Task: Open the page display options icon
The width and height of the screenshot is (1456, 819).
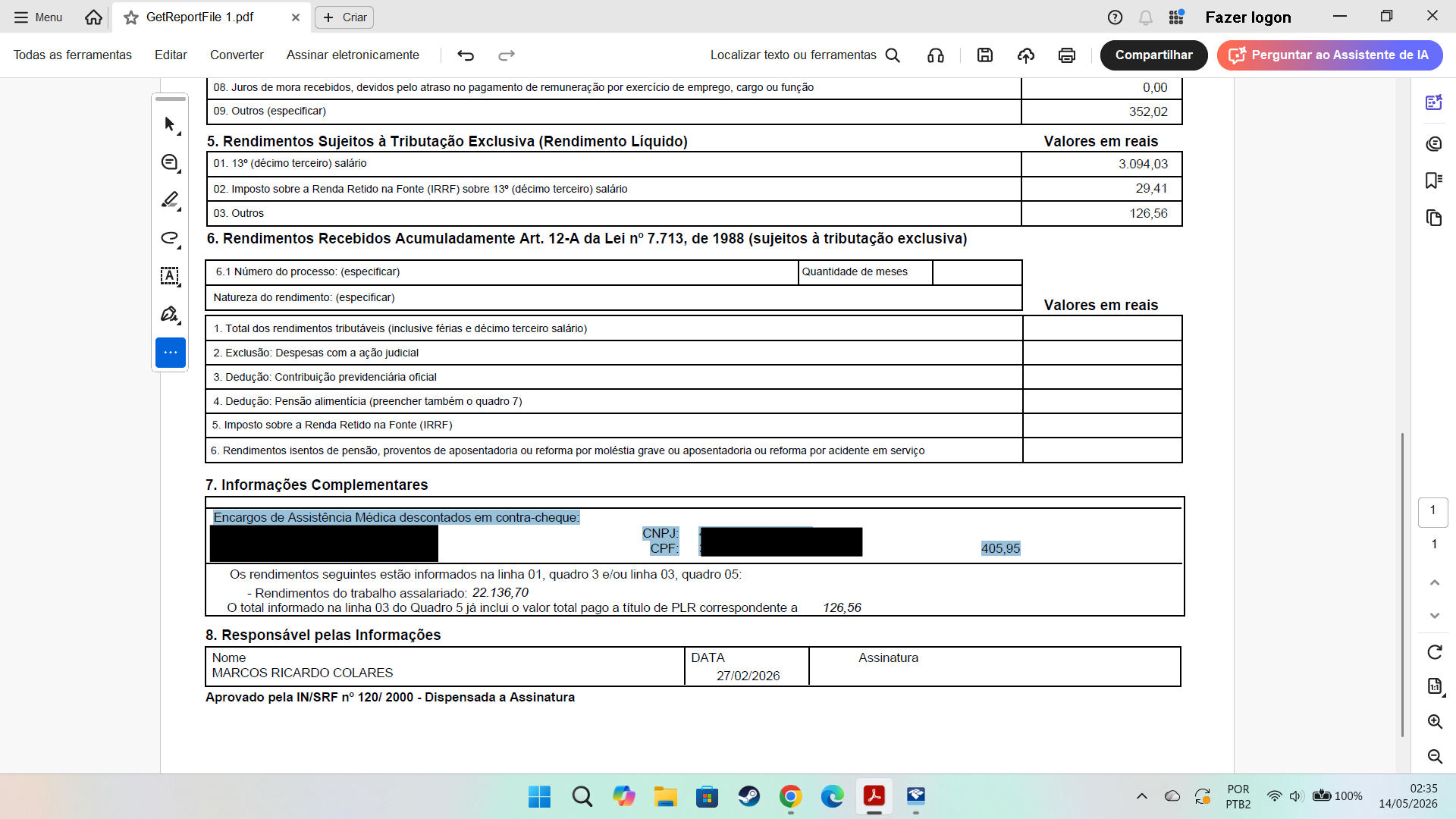Action: click(x=1434, y=686)
